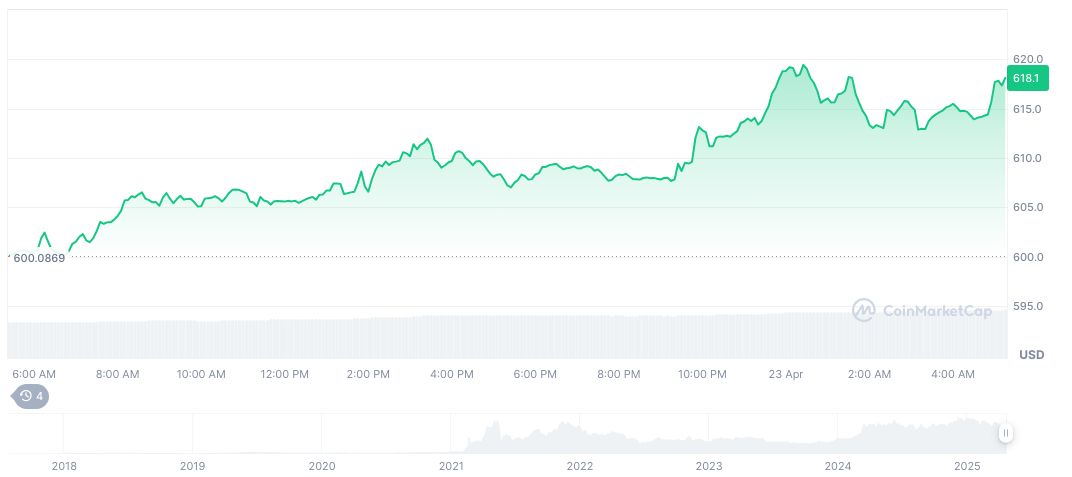Click the 595.0 price axis label

pyautogui.click(x=1028, y=306)
